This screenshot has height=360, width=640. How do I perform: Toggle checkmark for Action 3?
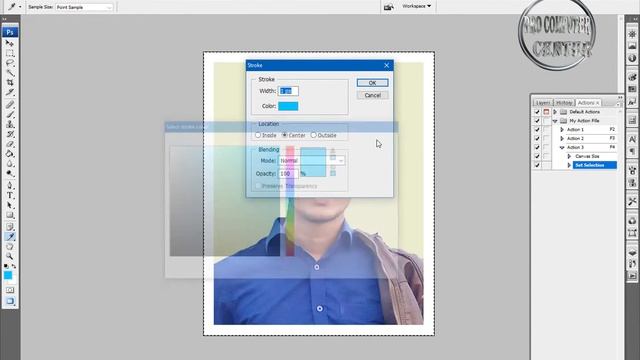pos(537,147)
